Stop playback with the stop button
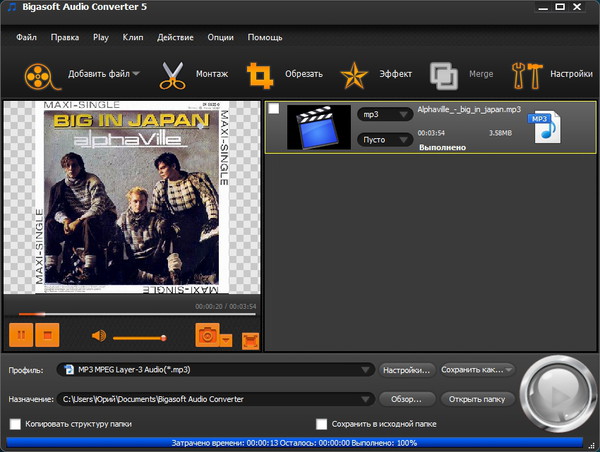 [x=47, y=335]
